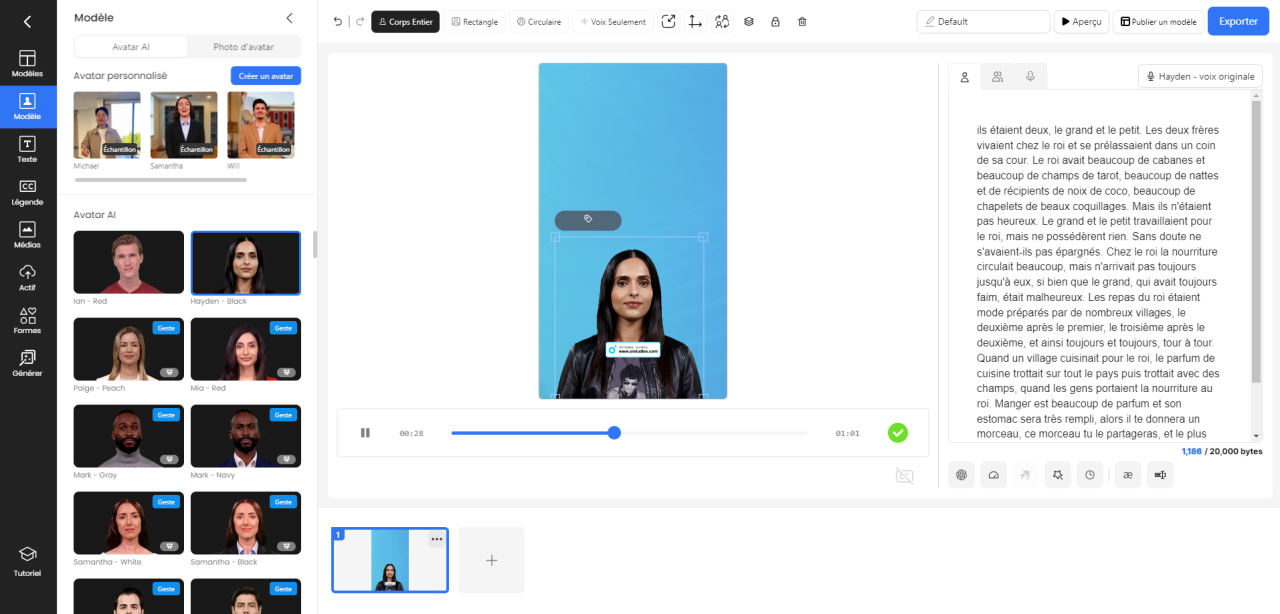Open the Texte sidebar section
The image size is (1280, 614).
28,150
